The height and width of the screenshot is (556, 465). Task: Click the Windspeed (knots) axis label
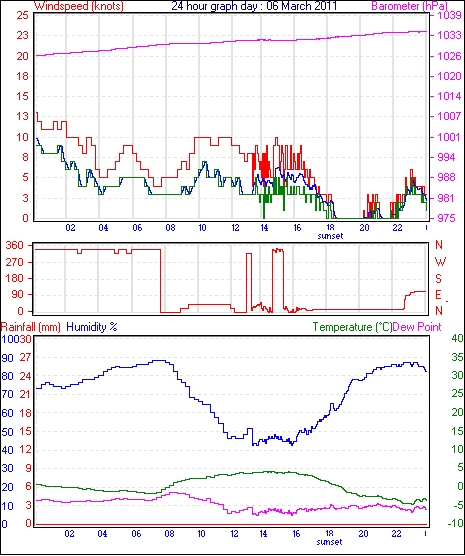click(79, 6)
